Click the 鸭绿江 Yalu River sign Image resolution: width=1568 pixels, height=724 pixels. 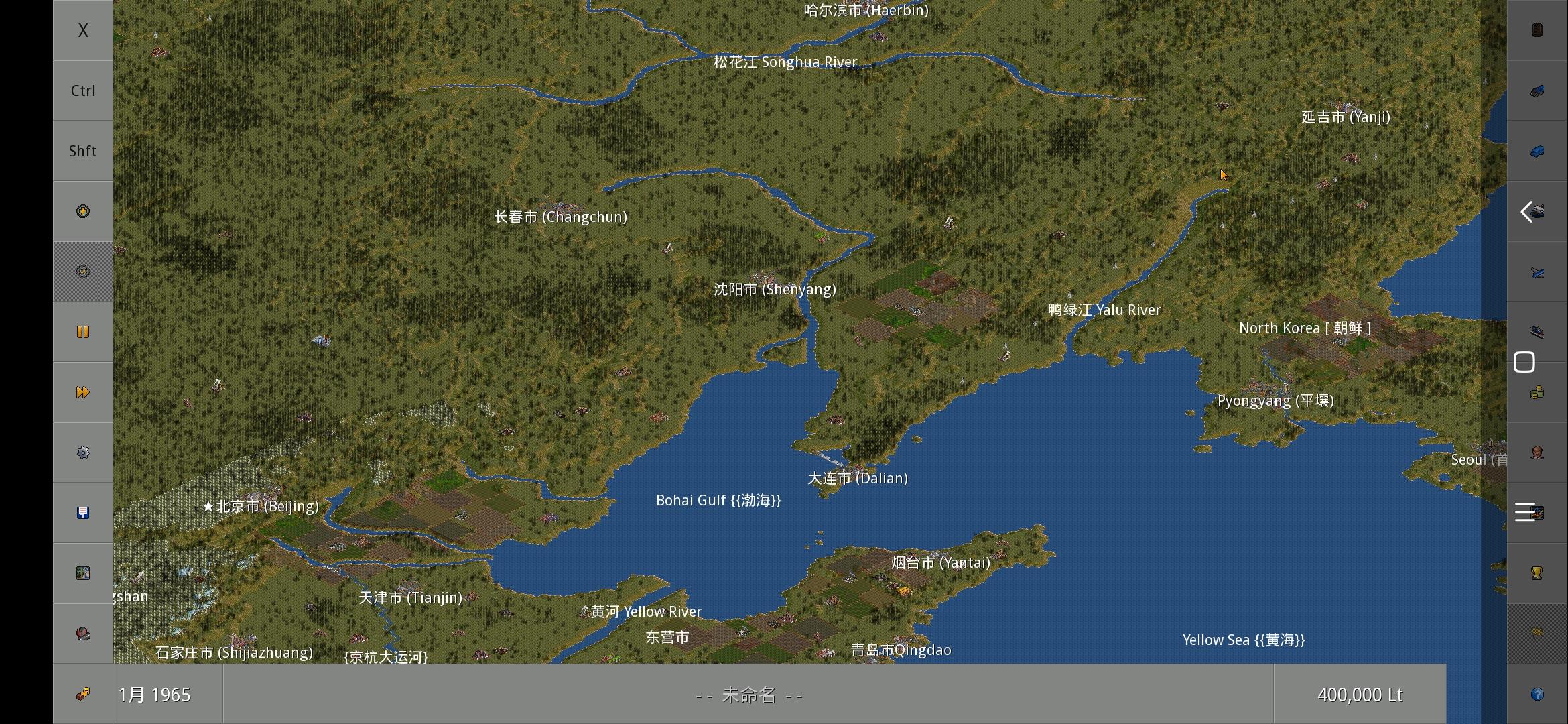click(1104, 310)
